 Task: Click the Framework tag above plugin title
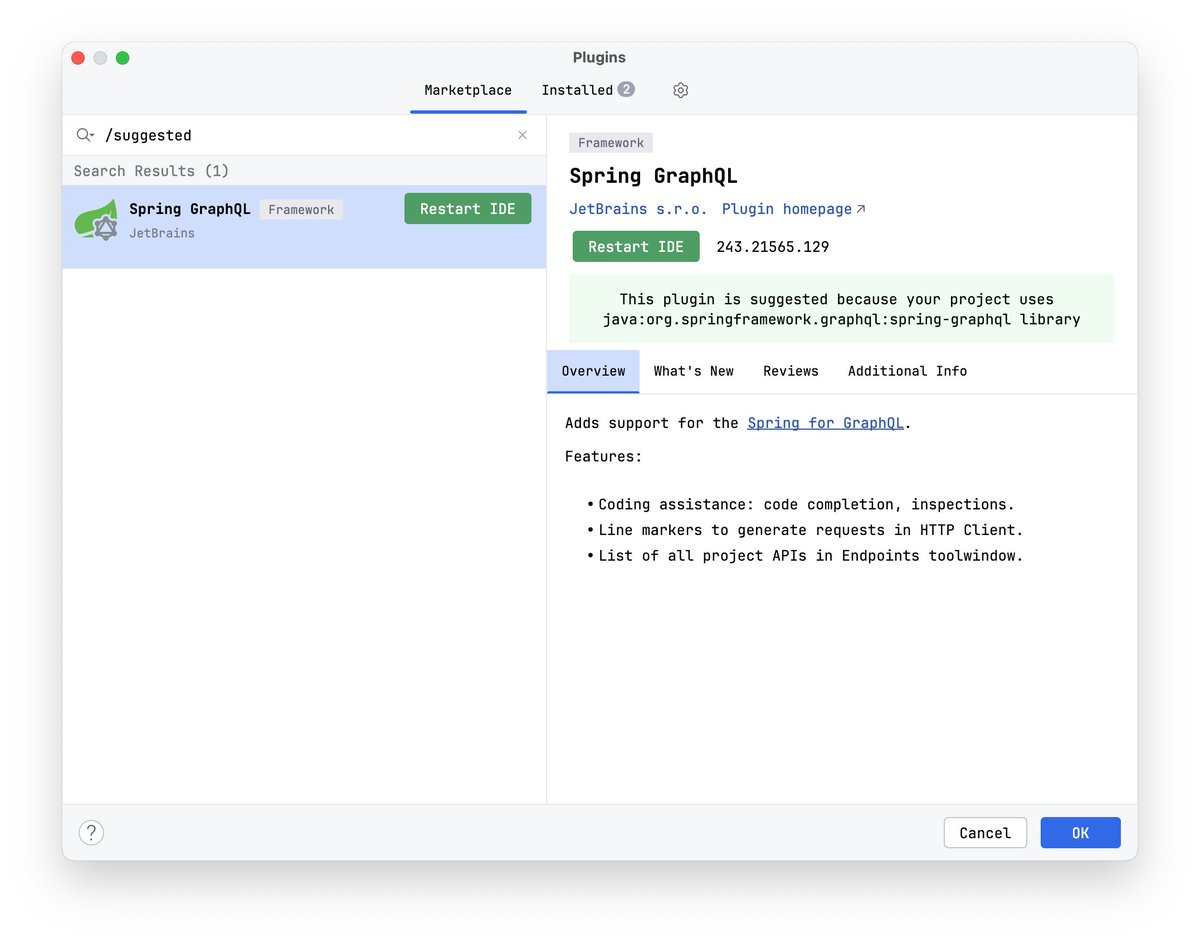point(611,143)
